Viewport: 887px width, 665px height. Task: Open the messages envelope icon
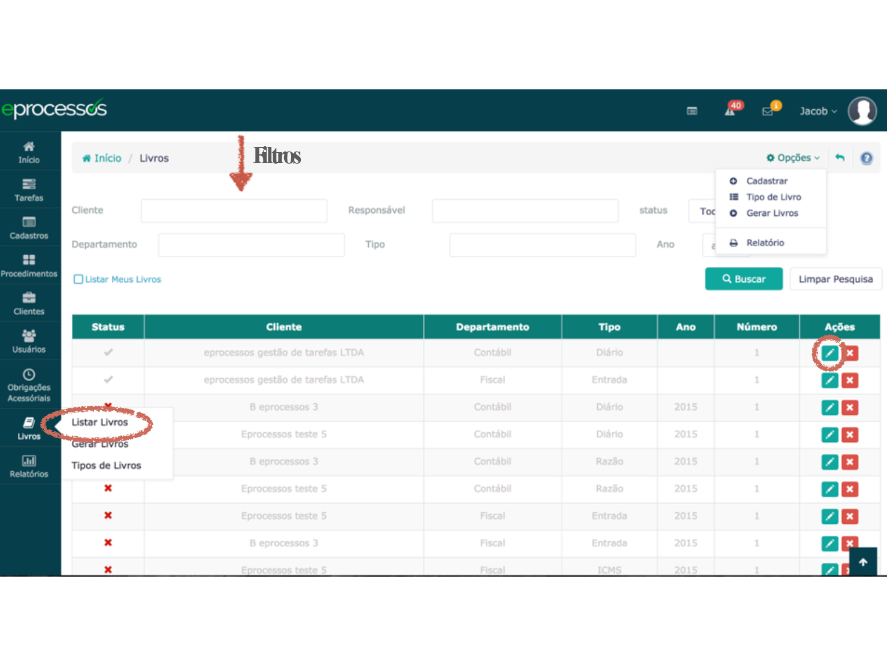768,111
